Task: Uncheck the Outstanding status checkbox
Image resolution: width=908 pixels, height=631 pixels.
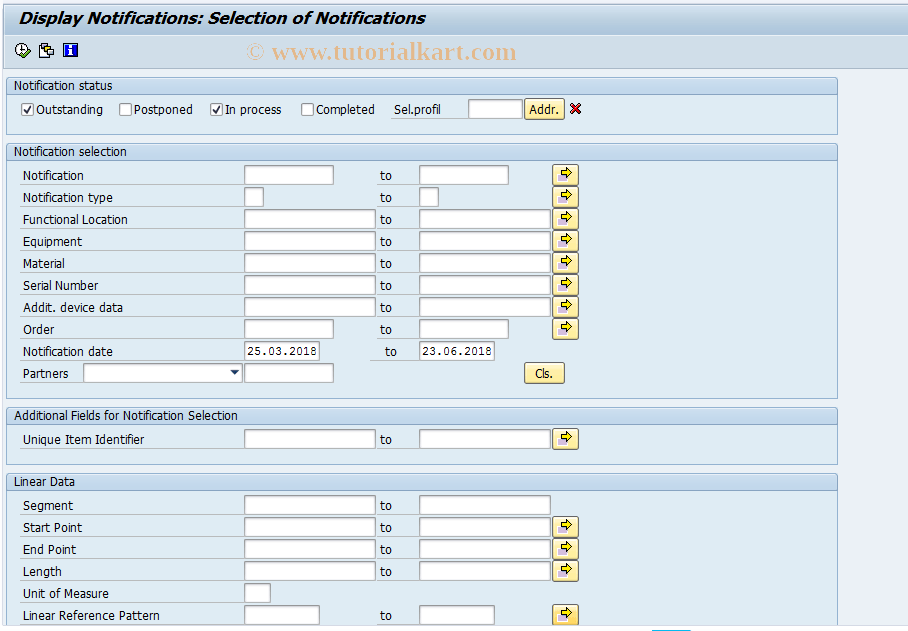Action: point(27,109)
